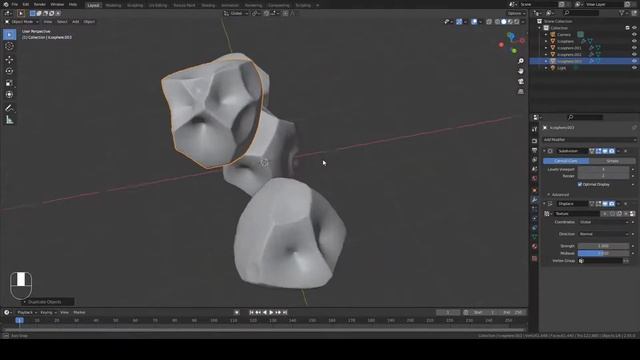Open the Output properties tab
Screen dimensions: 640x360
click(534, 150)
